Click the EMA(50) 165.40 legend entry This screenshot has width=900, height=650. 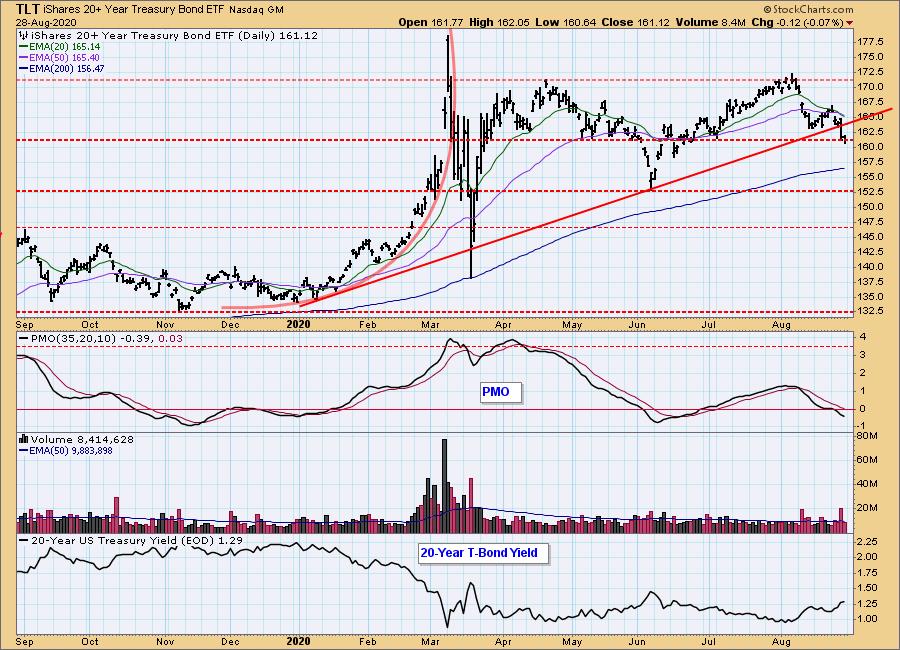(60, 57)
